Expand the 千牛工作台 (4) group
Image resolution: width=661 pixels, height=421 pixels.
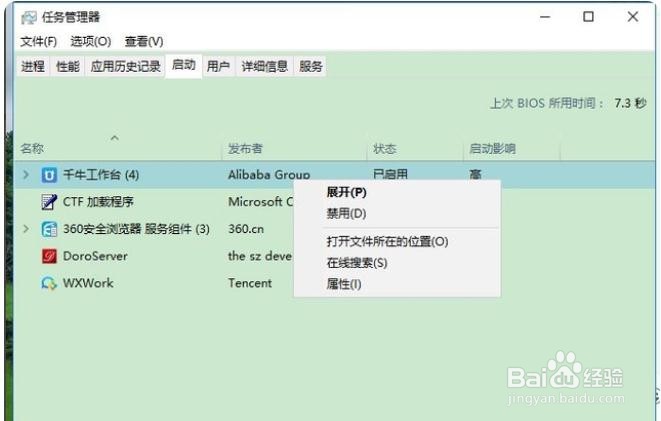coord(26,174)
